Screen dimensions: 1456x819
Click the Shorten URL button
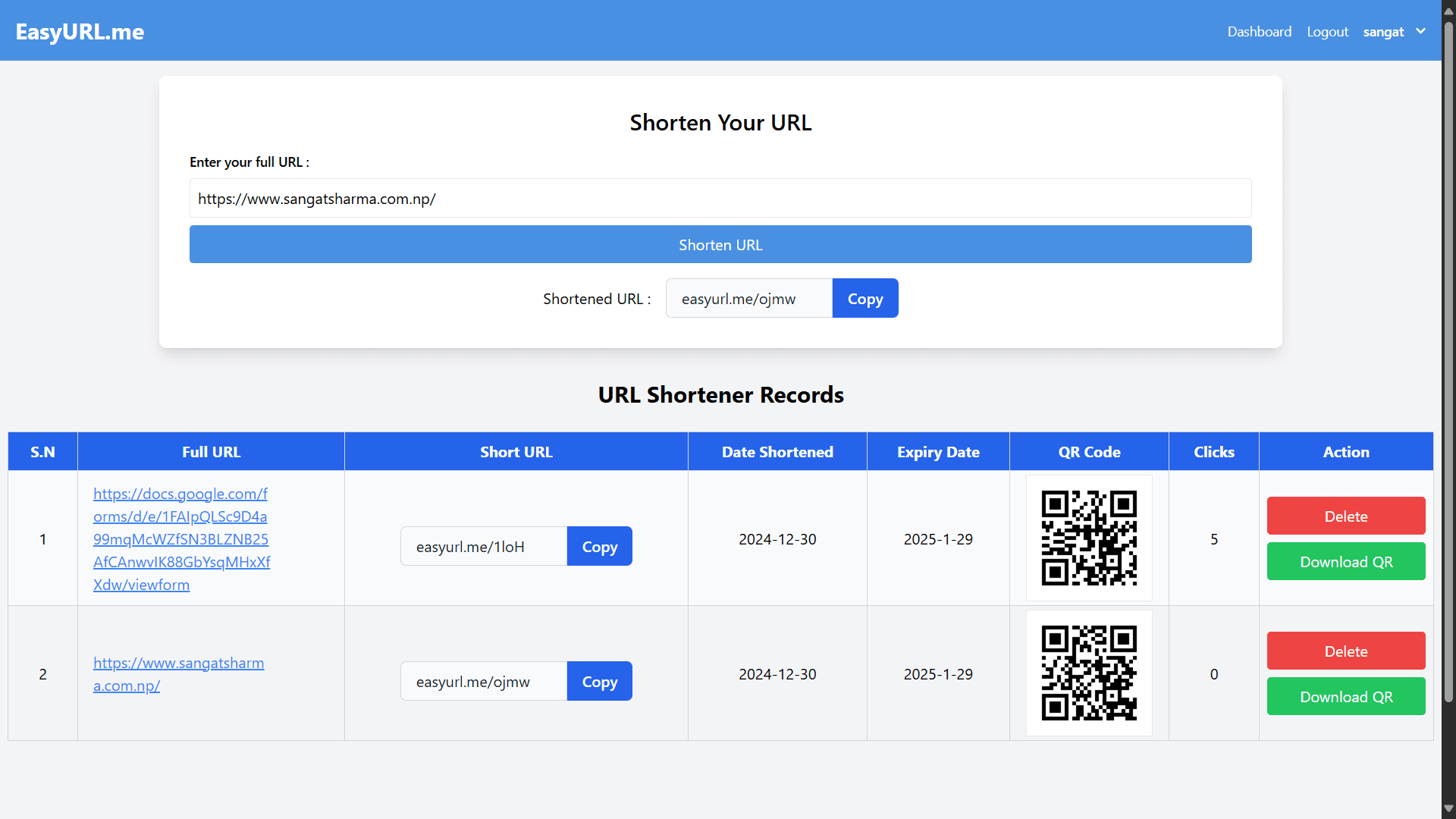720,244
